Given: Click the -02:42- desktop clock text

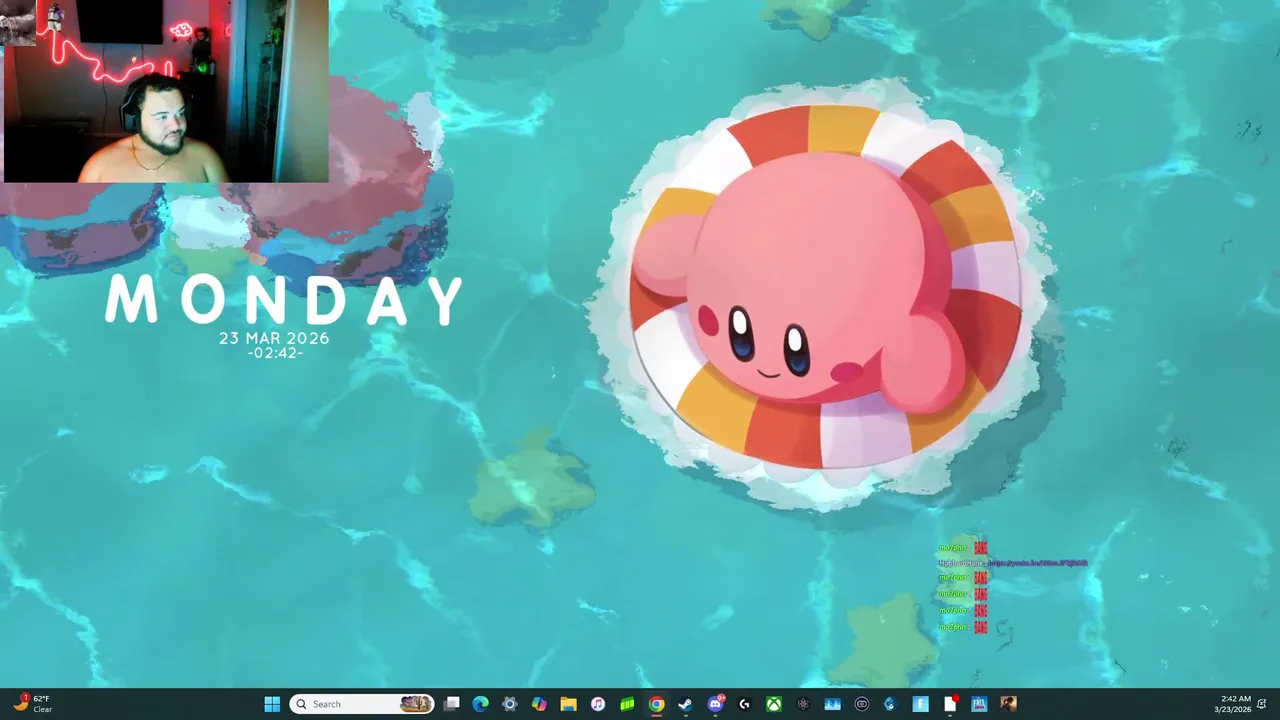Looking at the screenshot, I should [x=275, y=353].
